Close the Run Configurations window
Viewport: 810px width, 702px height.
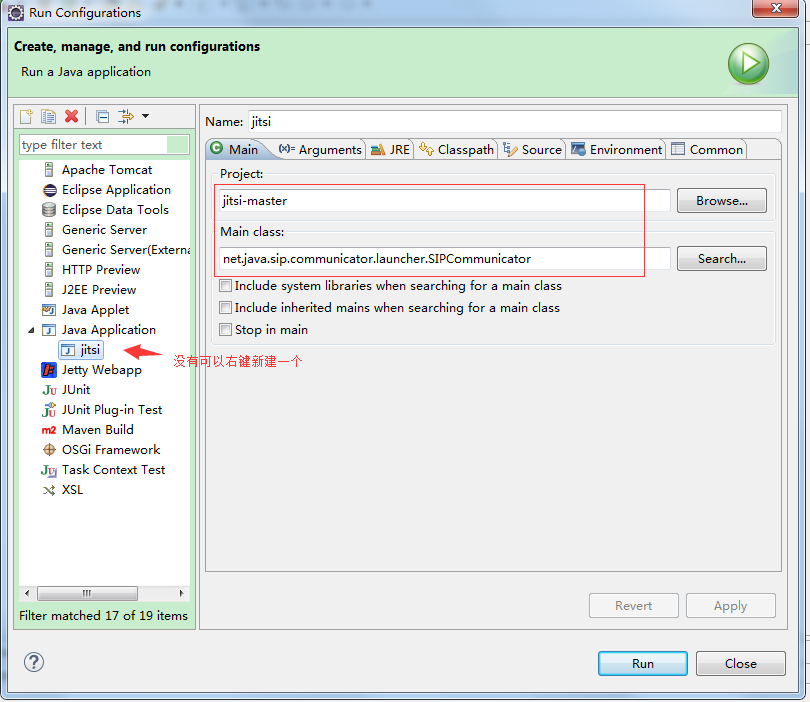coord(775,8)
